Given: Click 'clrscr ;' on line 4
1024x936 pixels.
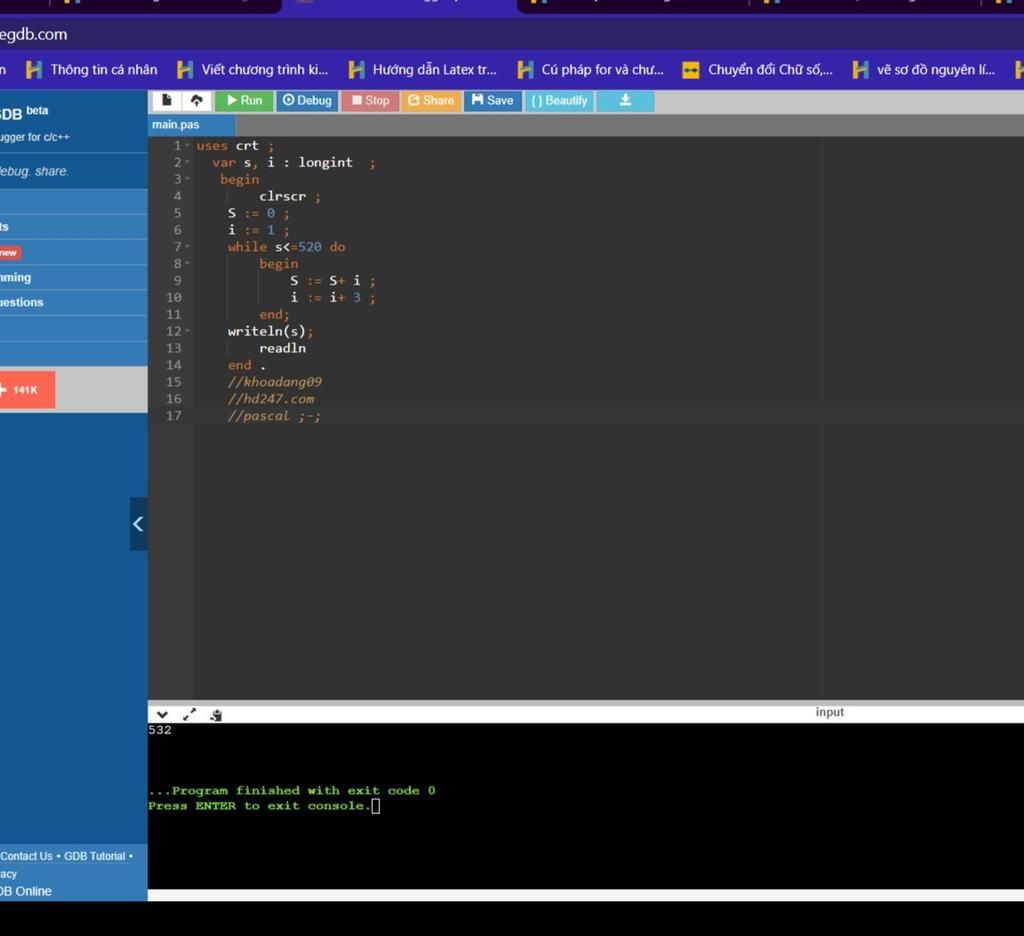Looking at the screenshot, I should point(290,196).
